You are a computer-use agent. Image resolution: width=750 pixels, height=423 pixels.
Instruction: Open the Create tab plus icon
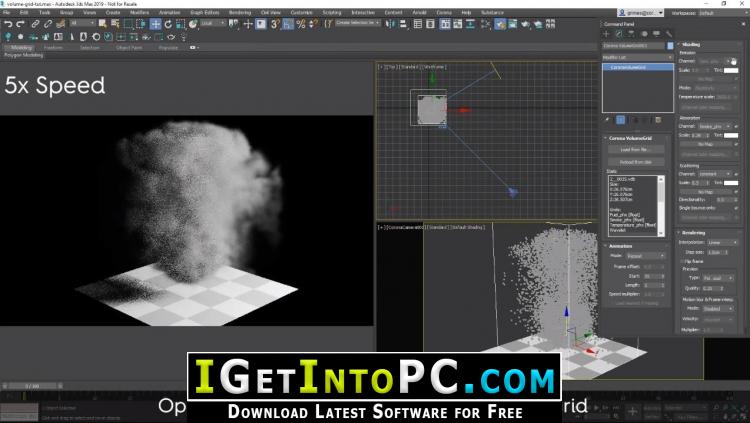coord(606,34)
